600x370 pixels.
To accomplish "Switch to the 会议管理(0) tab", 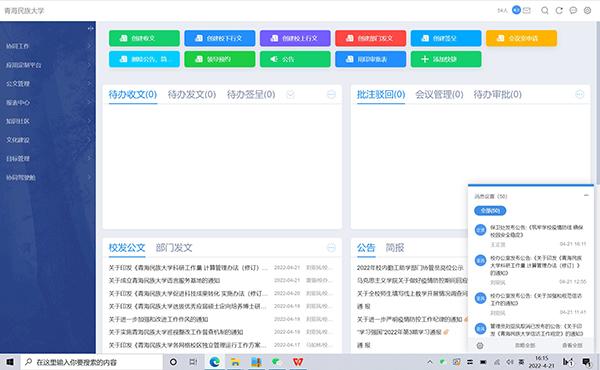I will 439,95.
